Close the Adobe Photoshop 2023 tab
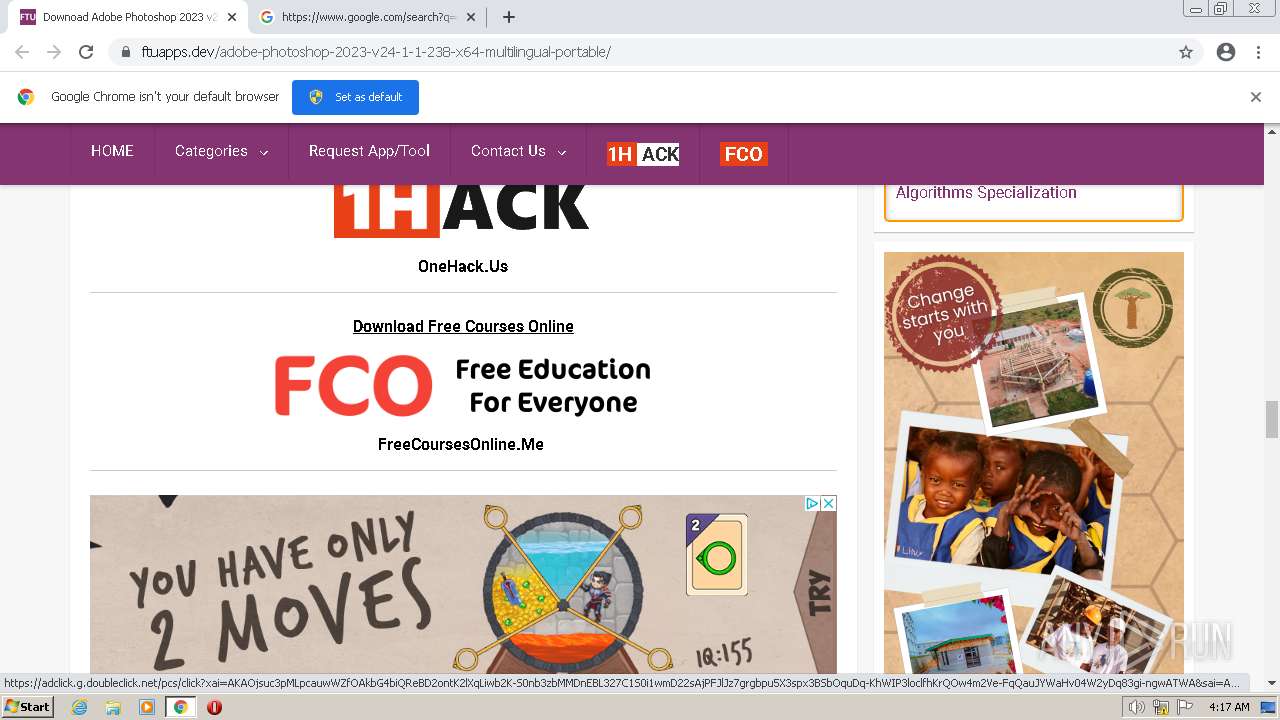 click(231, 17)
